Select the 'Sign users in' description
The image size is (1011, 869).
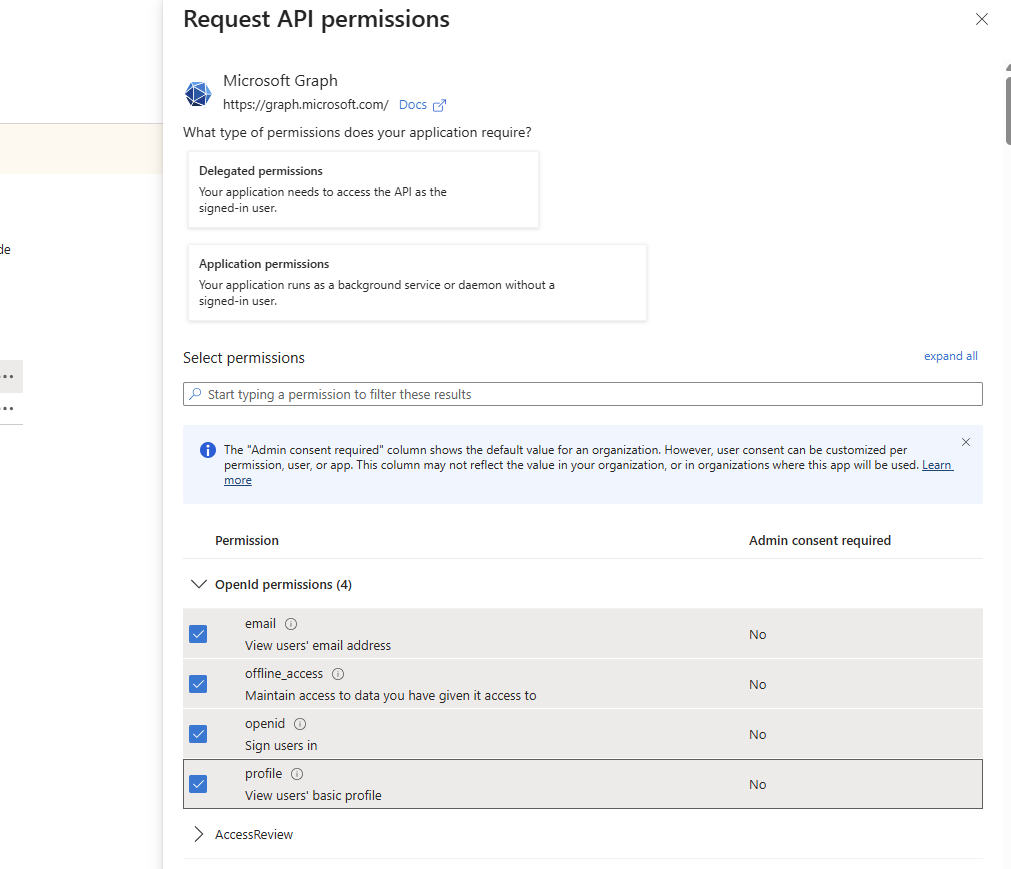281,745
